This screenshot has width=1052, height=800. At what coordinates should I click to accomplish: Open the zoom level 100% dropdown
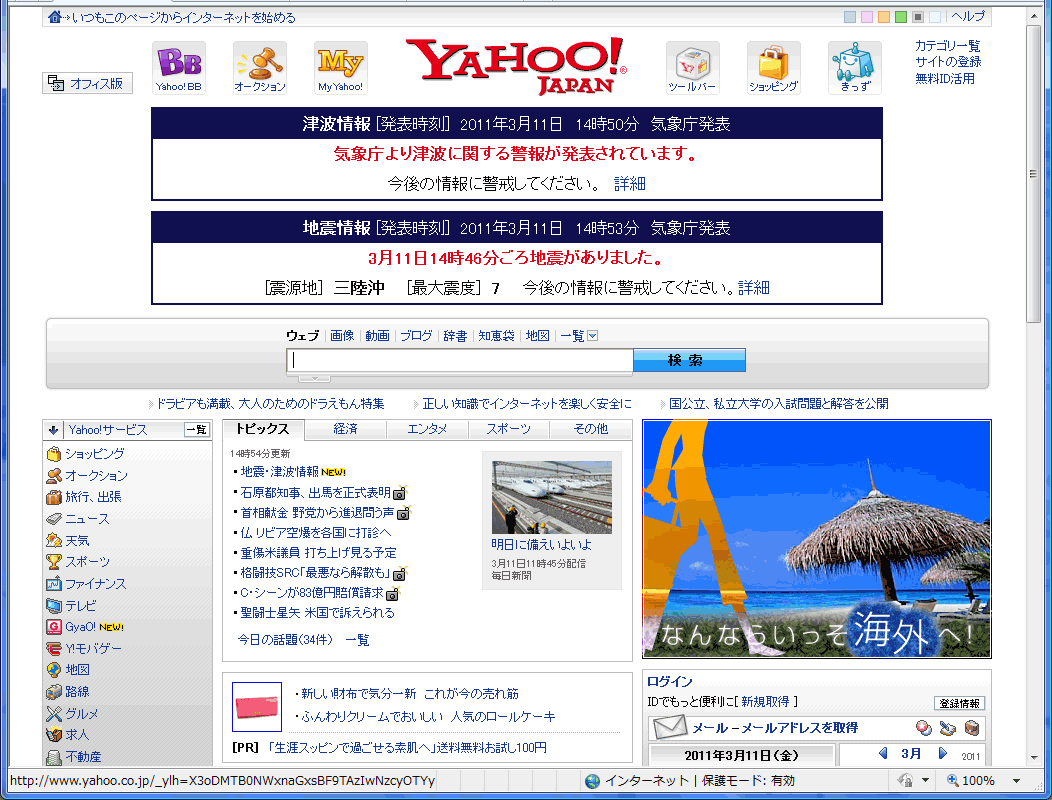click(1017, 780)
